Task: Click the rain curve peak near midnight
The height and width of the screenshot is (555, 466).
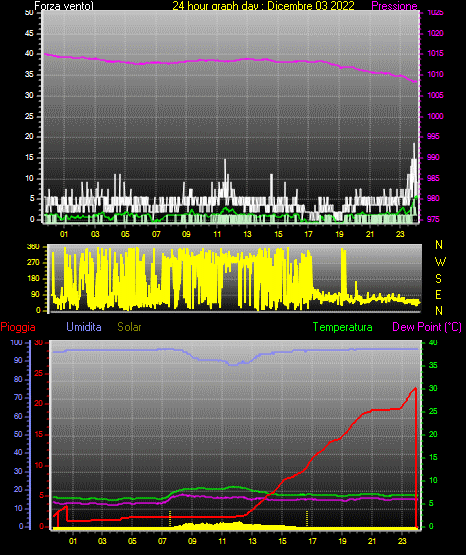Action: point(415,388)
